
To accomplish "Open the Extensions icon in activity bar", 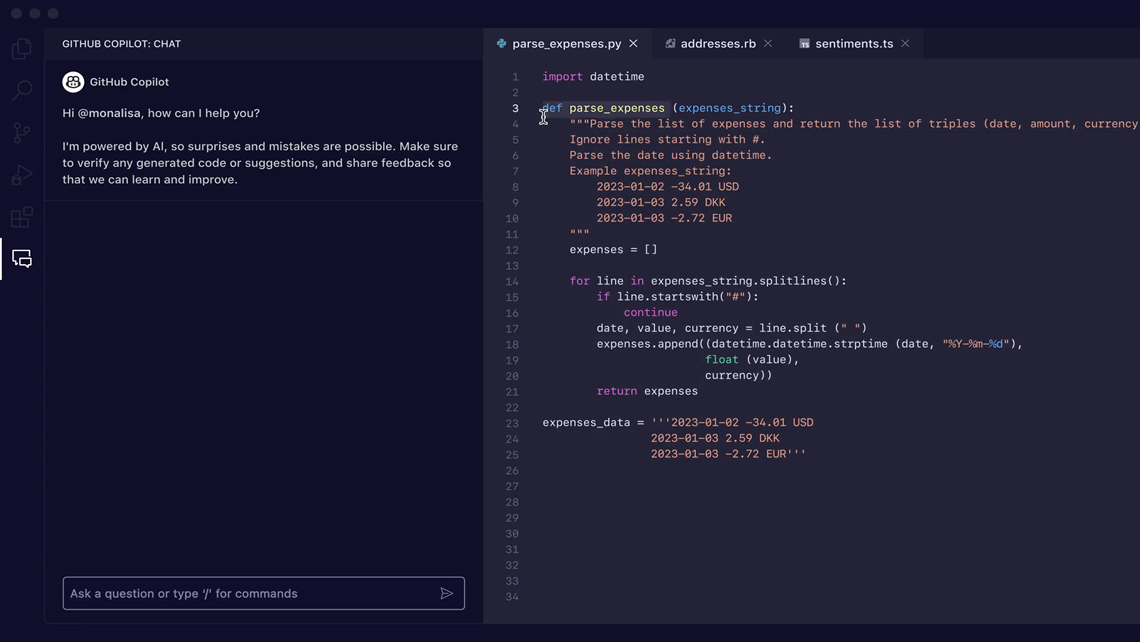I will [22, 217].
